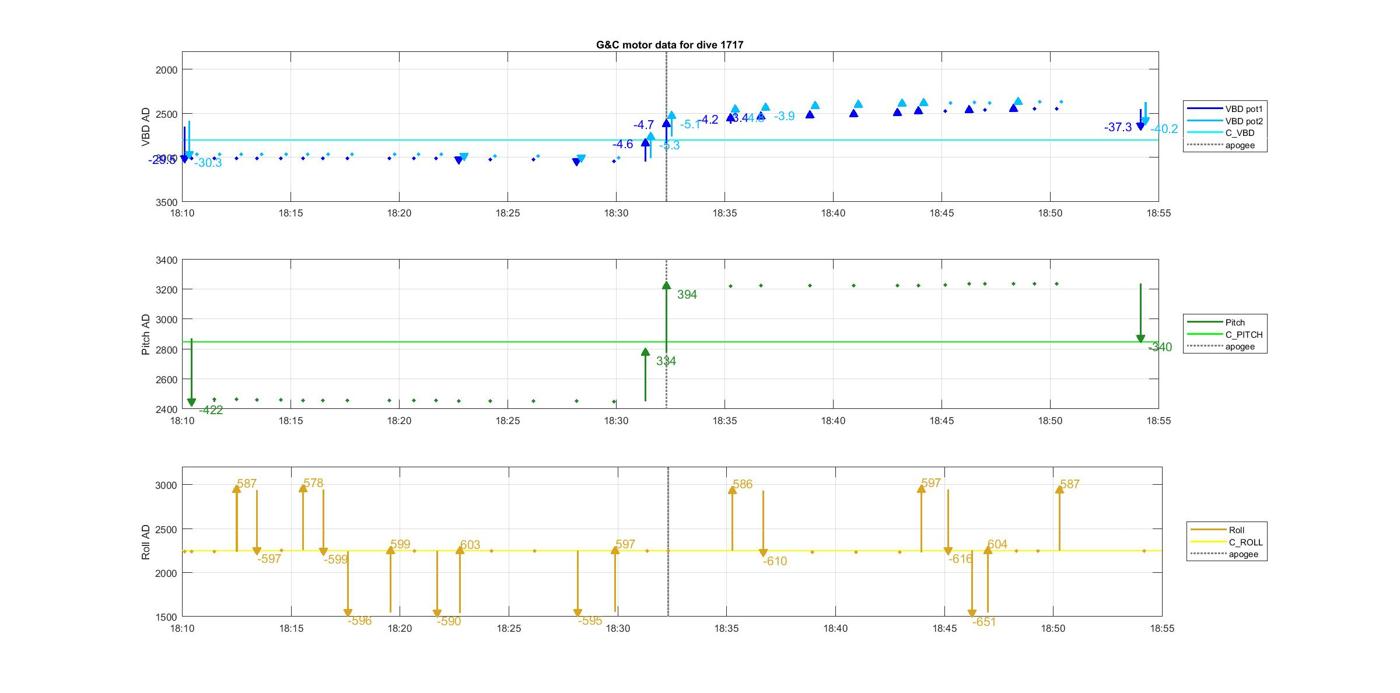Click the "3400" tick on the Pitch axis

[x=165, y=260]
